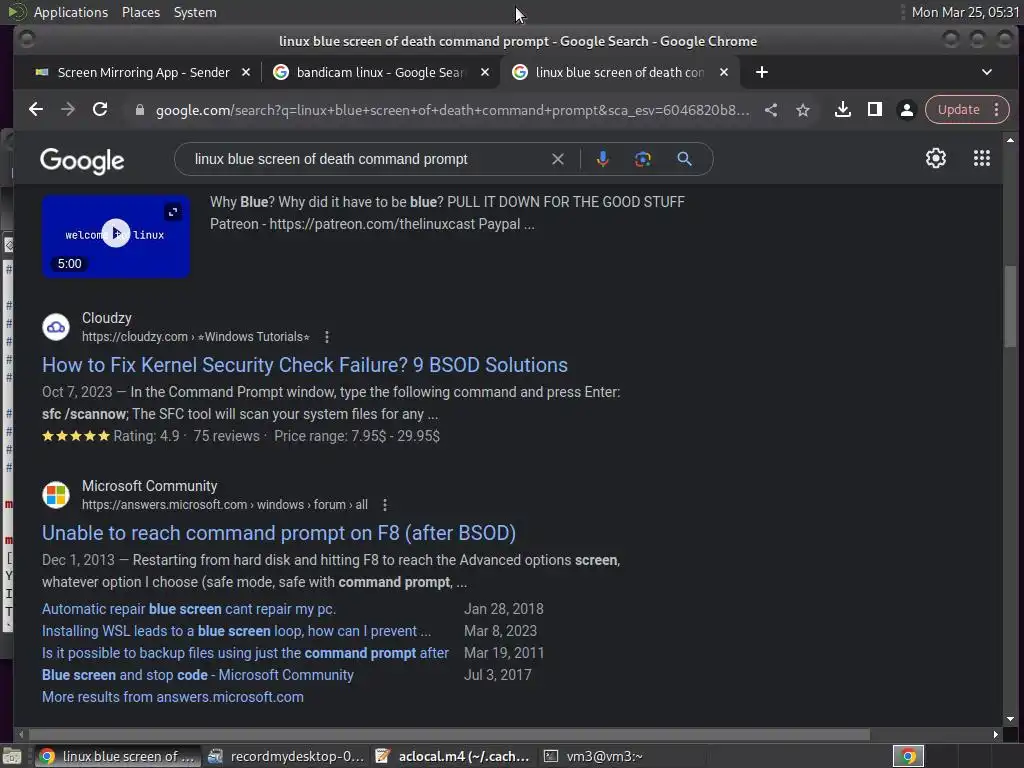The height and width of the screenshot is (768, 1024).
Task: Submit search with magnifier icon
Action: coord(684,159)
